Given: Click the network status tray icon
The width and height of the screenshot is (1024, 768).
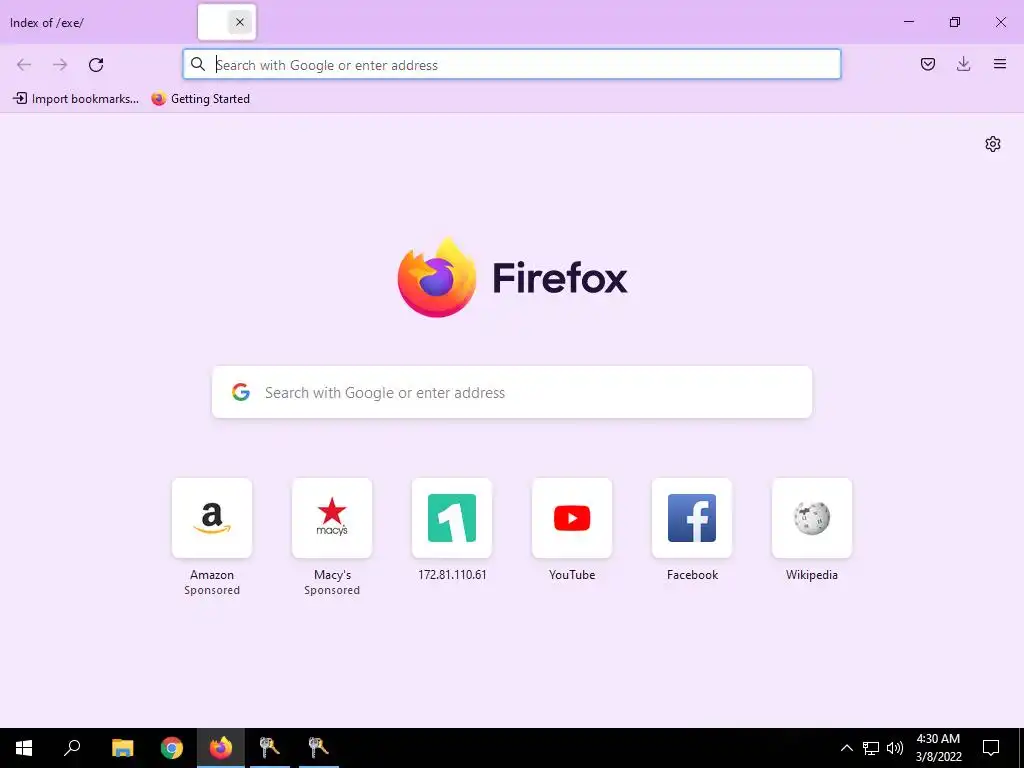Looking at the screenshot, I should [871, 748].
